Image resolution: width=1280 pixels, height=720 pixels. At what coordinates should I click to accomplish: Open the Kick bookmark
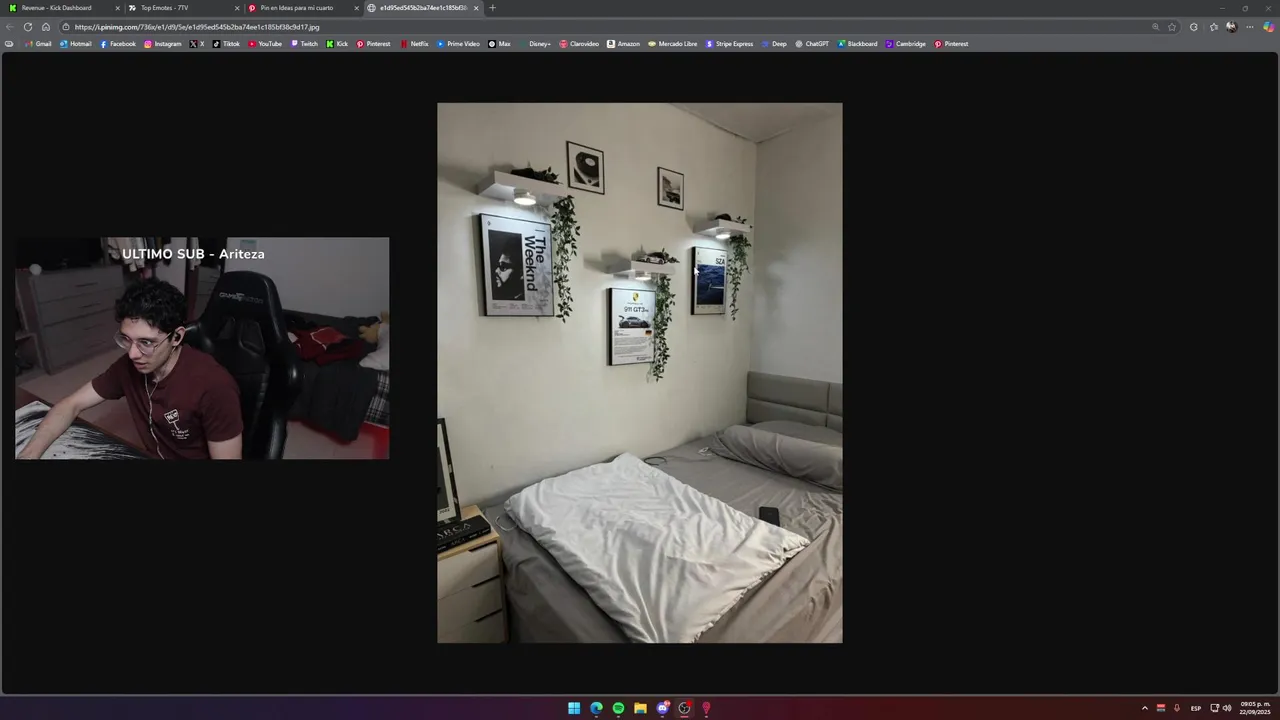(x=337, y=44)
